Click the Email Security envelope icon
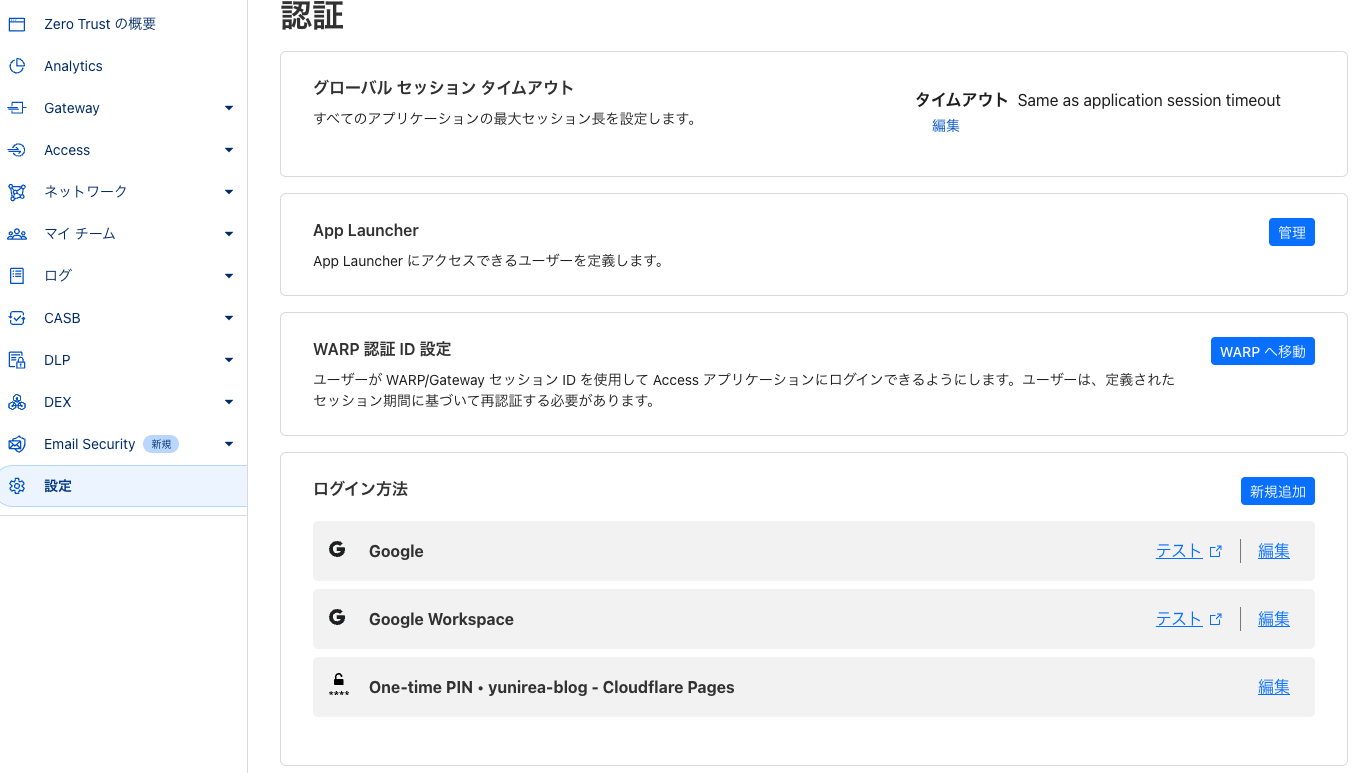 [17, 444]
